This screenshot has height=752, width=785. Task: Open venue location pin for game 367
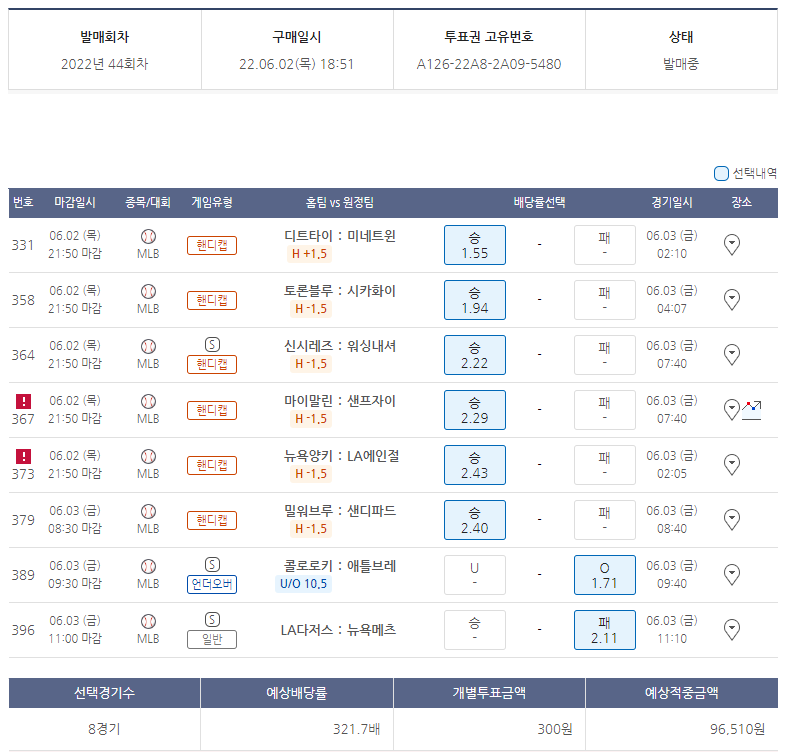click(732, 410)
